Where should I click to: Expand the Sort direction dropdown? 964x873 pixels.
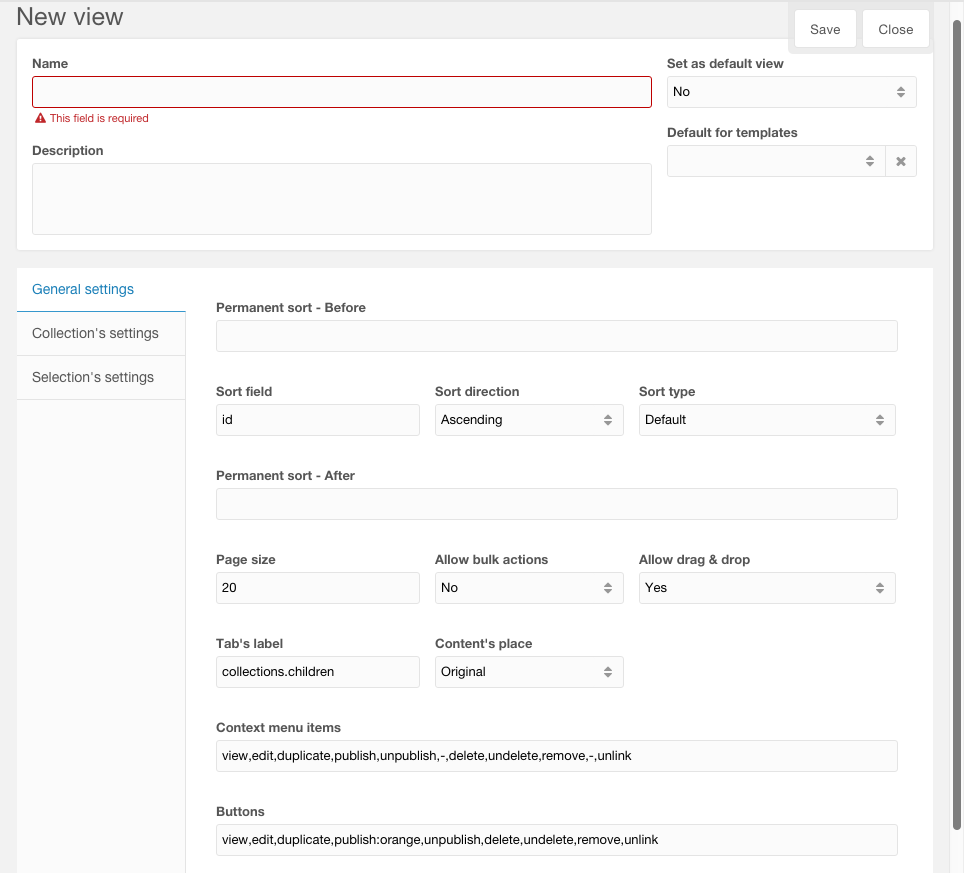(x=529, y=420)
